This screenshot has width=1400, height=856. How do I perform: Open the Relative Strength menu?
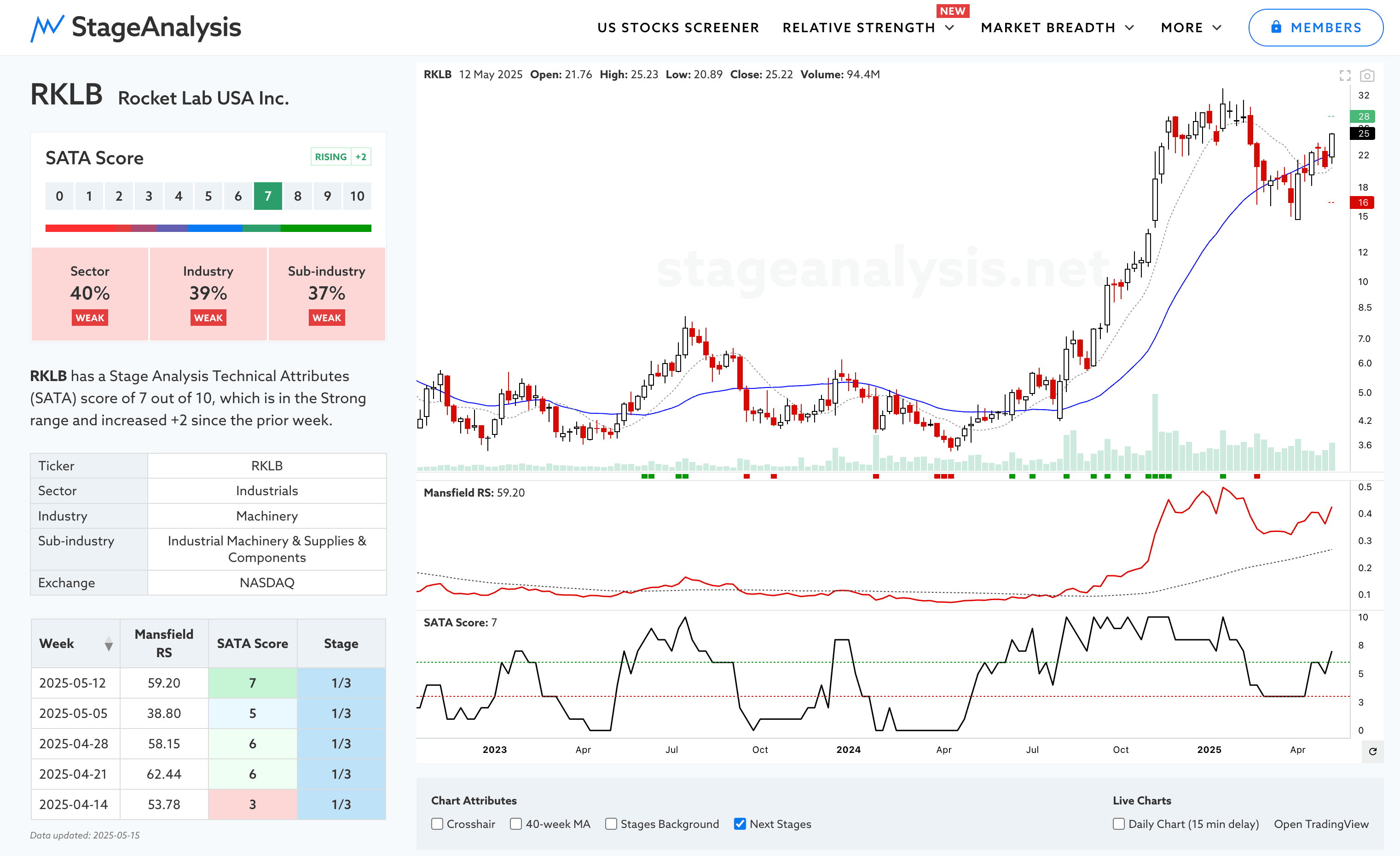coord(858,28)
